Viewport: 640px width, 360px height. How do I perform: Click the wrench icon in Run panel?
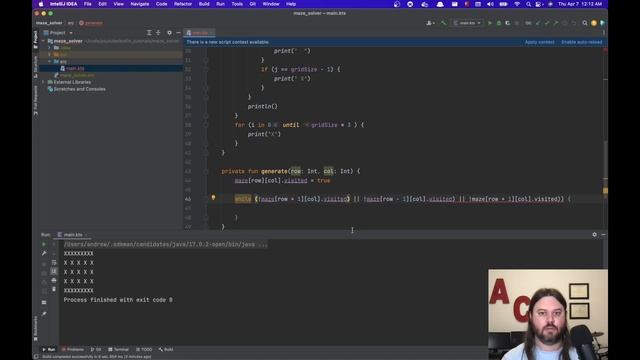(44, 253)
